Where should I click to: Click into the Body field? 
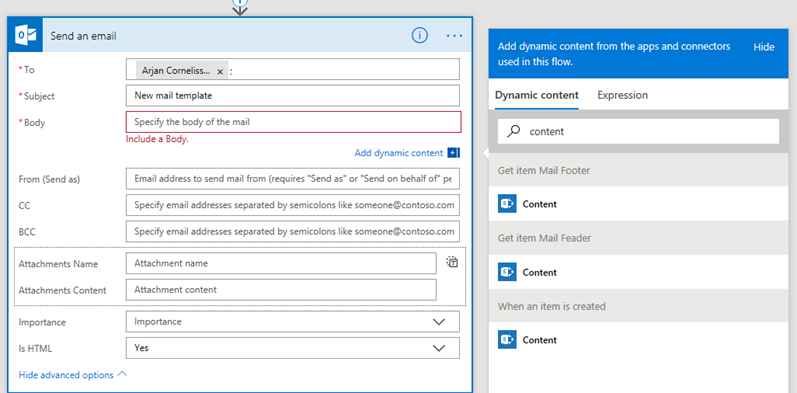pos(294,122)
